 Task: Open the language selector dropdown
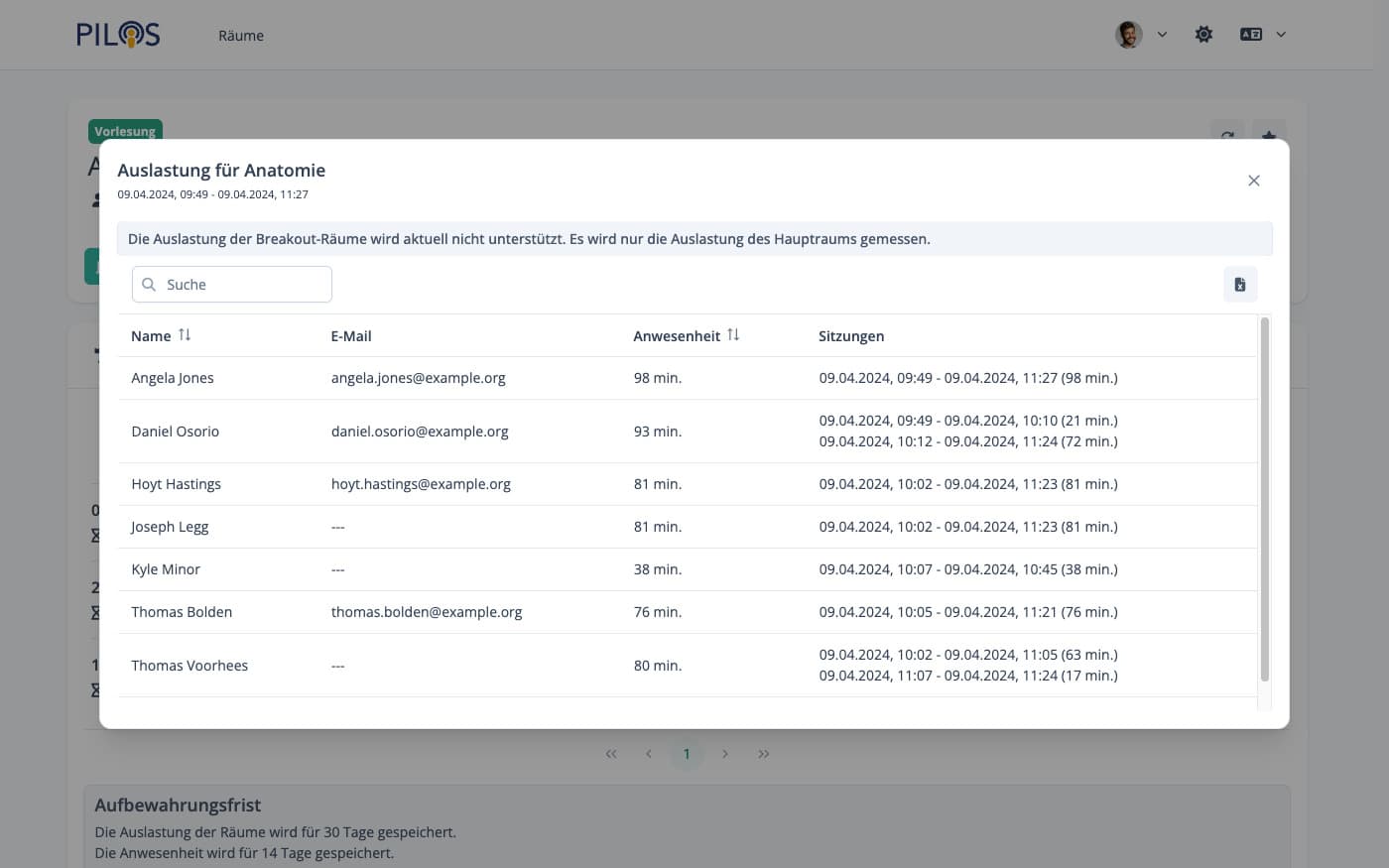[1262, 35]
